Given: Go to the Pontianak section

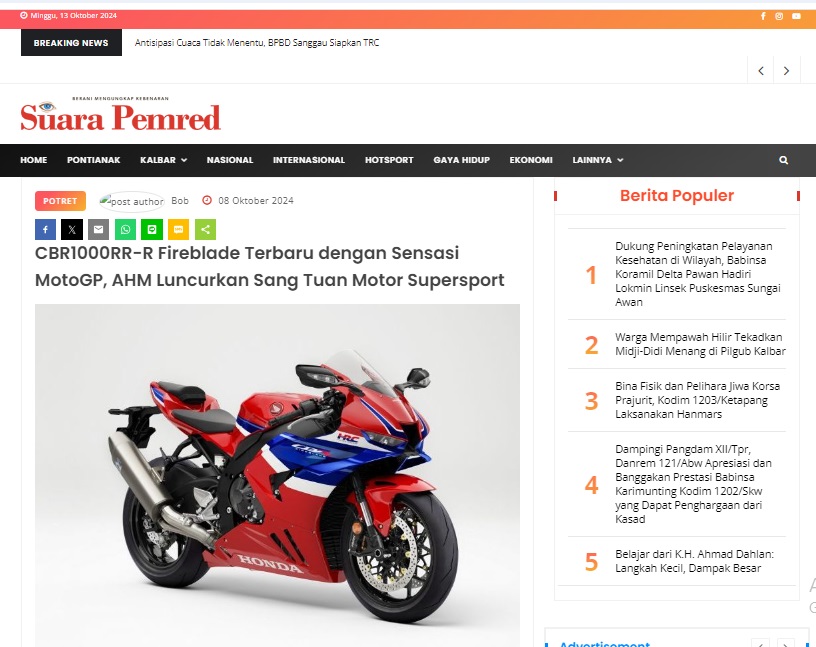Looking at the screenshot, I should point(94,160).
